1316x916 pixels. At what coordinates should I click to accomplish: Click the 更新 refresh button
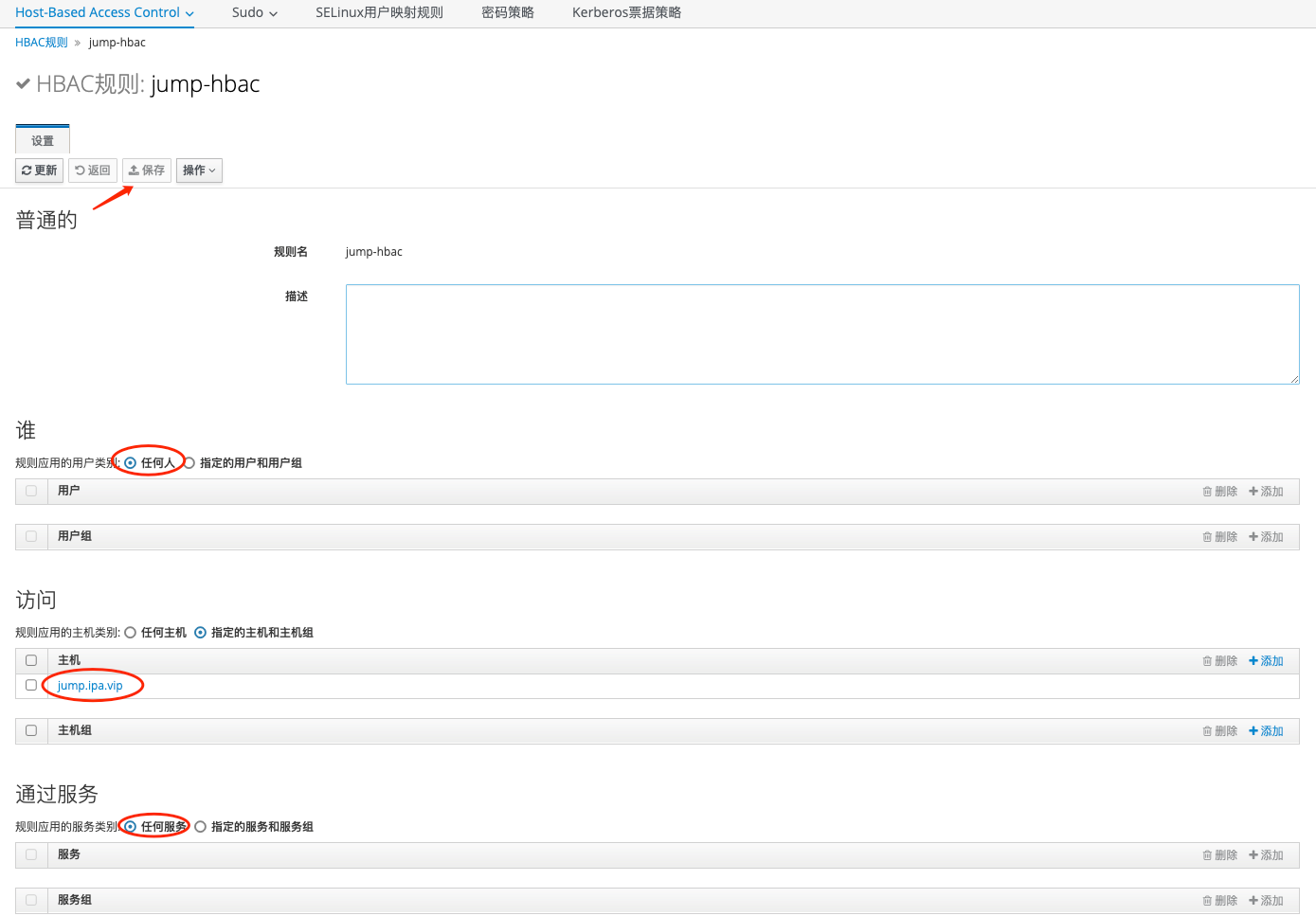pyautogui.click(x=40, y=171)
